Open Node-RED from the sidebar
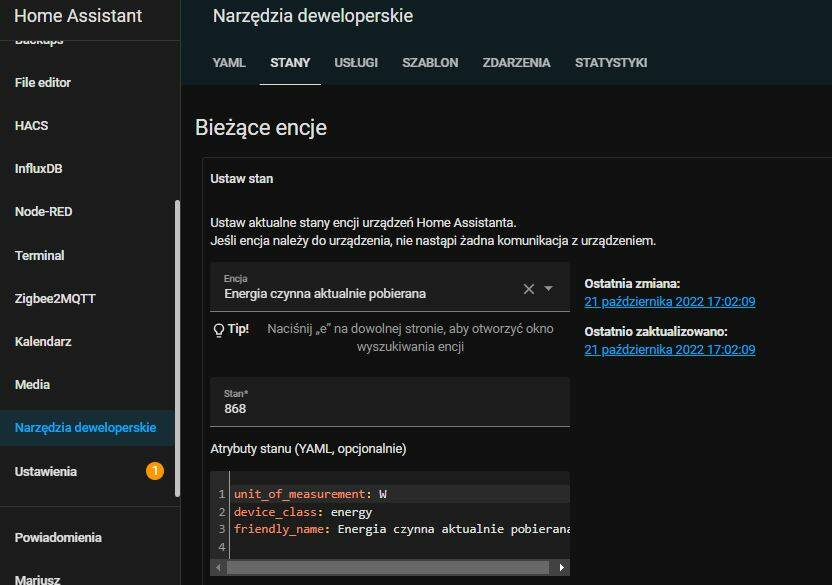Image resolution: width=832 pixels, height=585 pixels. tap(44, 211)
